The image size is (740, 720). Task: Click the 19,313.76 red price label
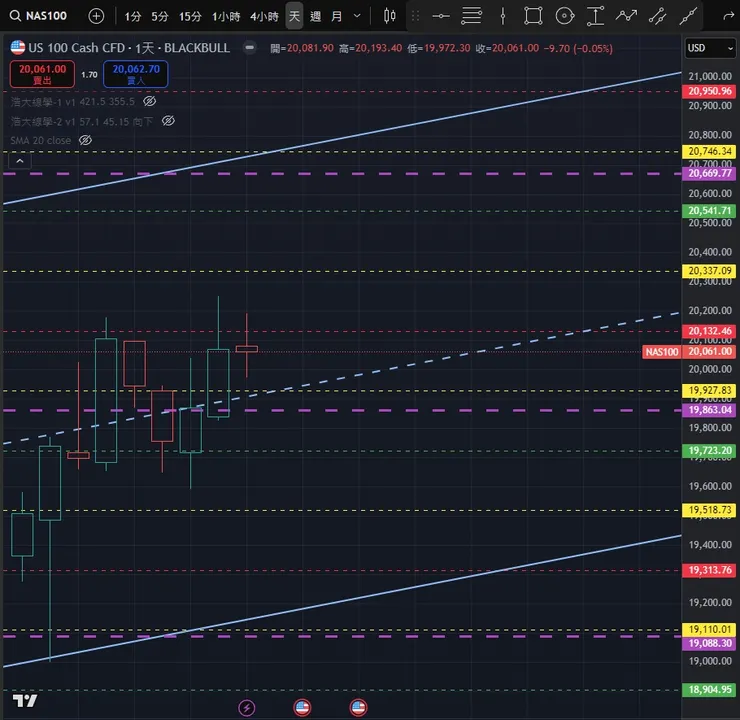pyautogui.click(x=709, y=570)
